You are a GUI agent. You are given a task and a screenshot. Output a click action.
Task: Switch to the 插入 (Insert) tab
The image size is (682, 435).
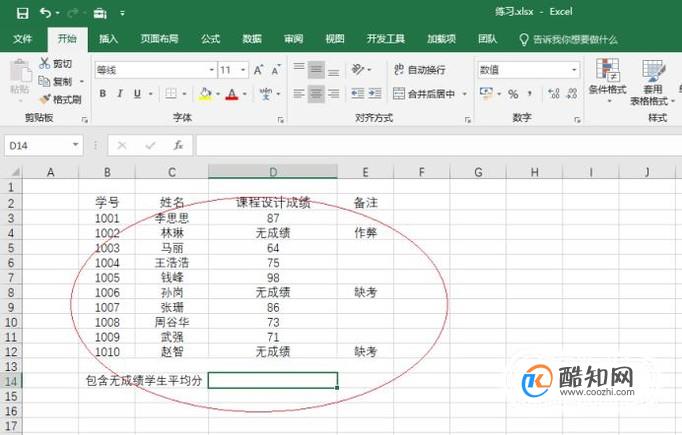[x=108, y=39]
